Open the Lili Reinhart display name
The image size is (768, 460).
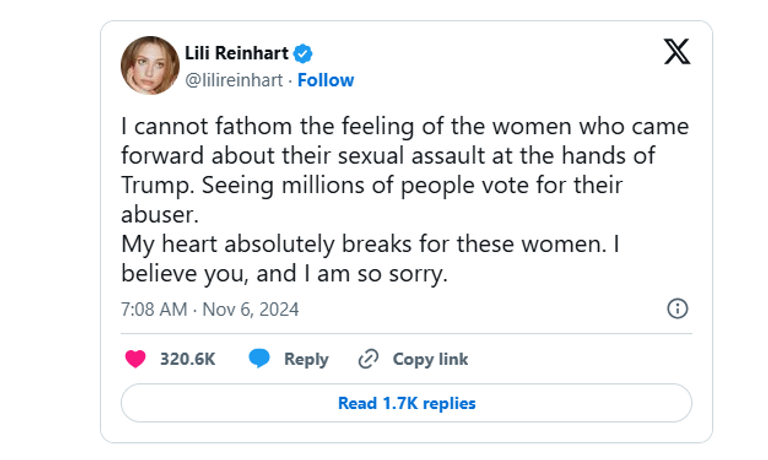(238, 54)
